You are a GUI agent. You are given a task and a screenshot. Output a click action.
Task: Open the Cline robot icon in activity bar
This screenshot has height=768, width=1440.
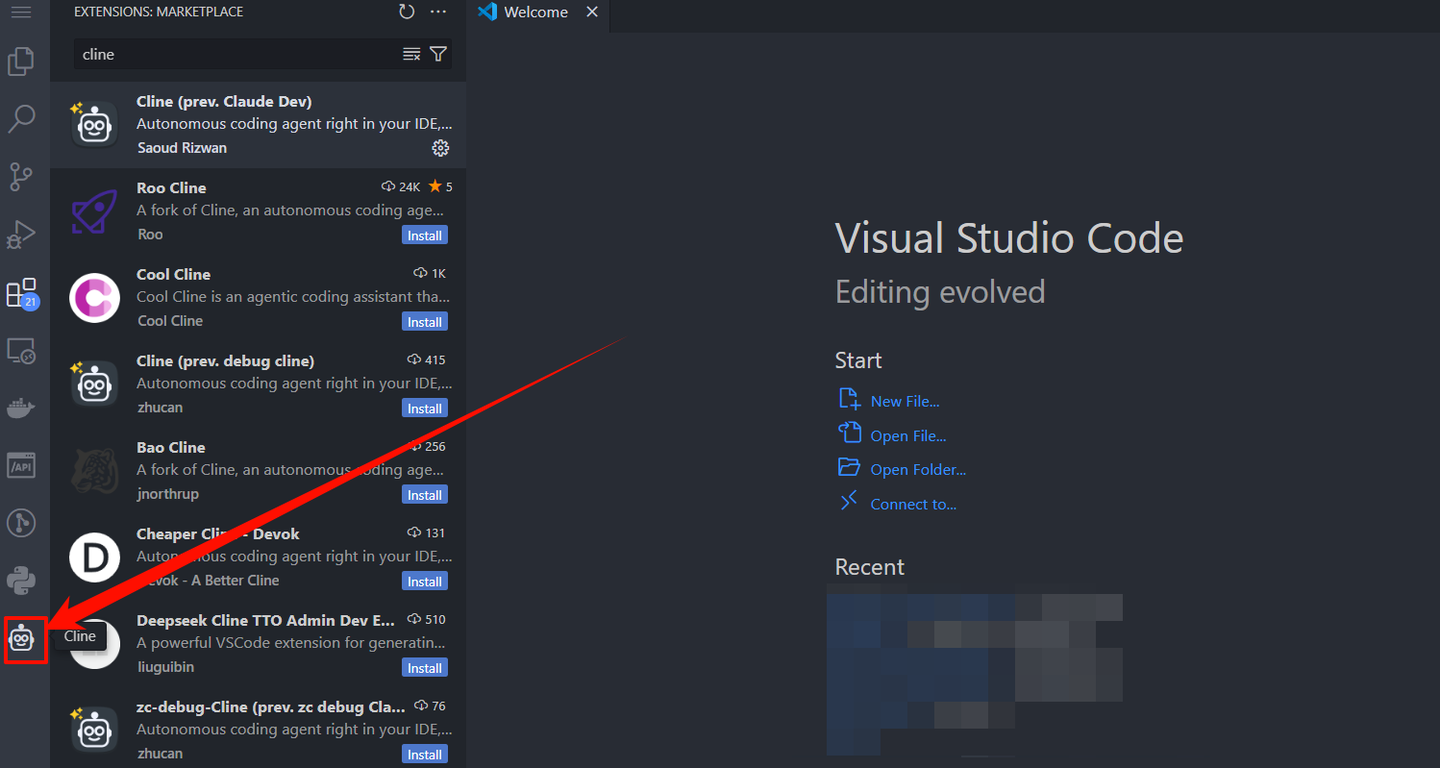point(22,638)
